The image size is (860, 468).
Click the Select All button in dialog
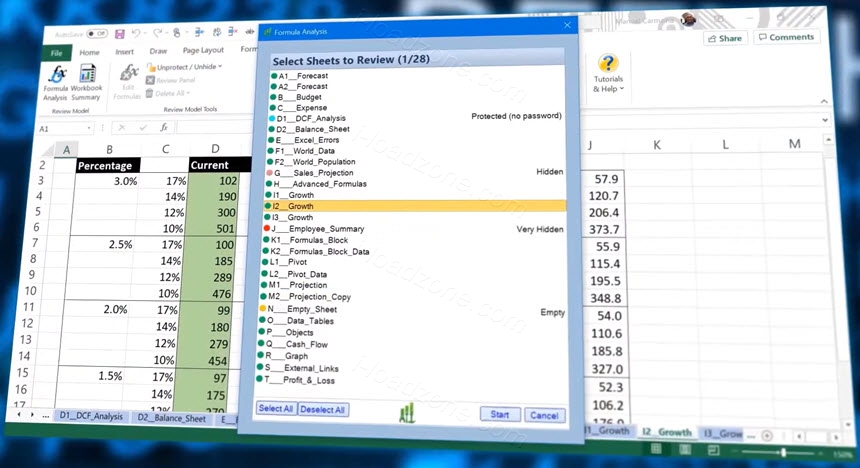point(275,408)
